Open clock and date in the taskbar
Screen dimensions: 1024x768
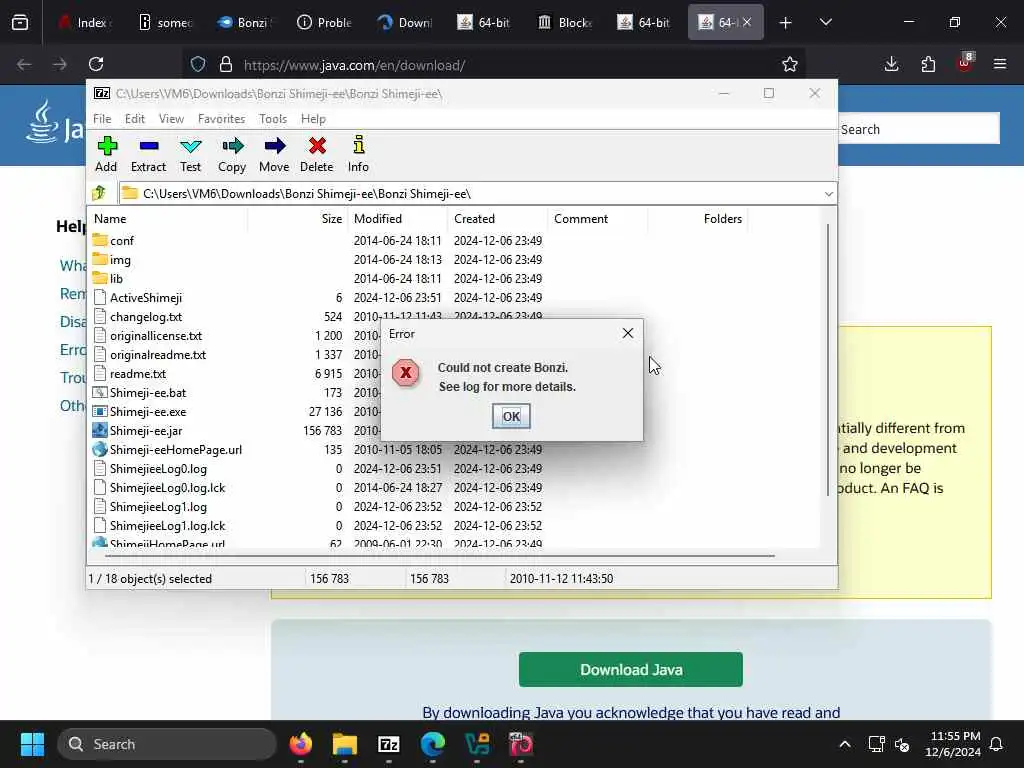click(x=953, y=744)
